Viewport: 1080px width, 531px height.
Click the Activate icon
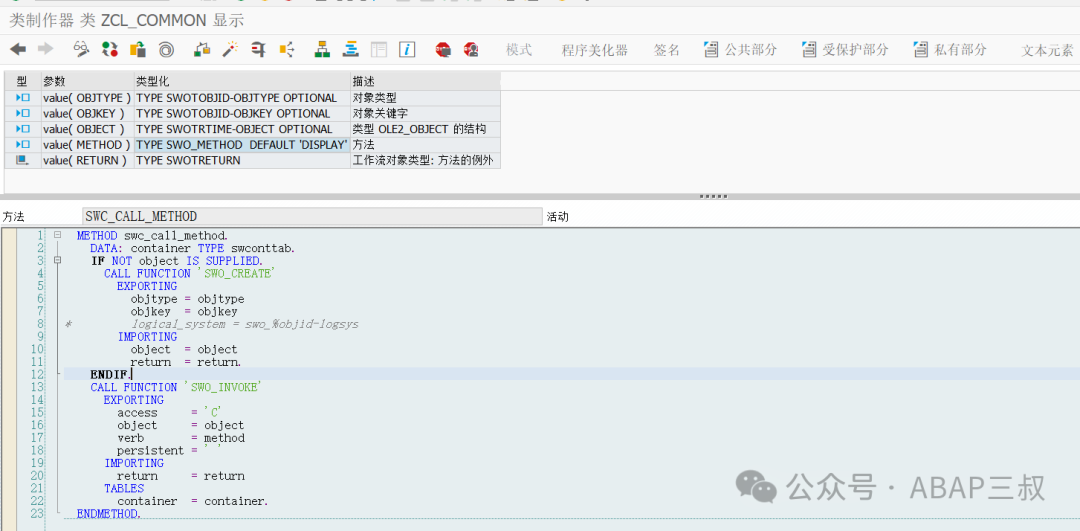(x=202, y=49)
